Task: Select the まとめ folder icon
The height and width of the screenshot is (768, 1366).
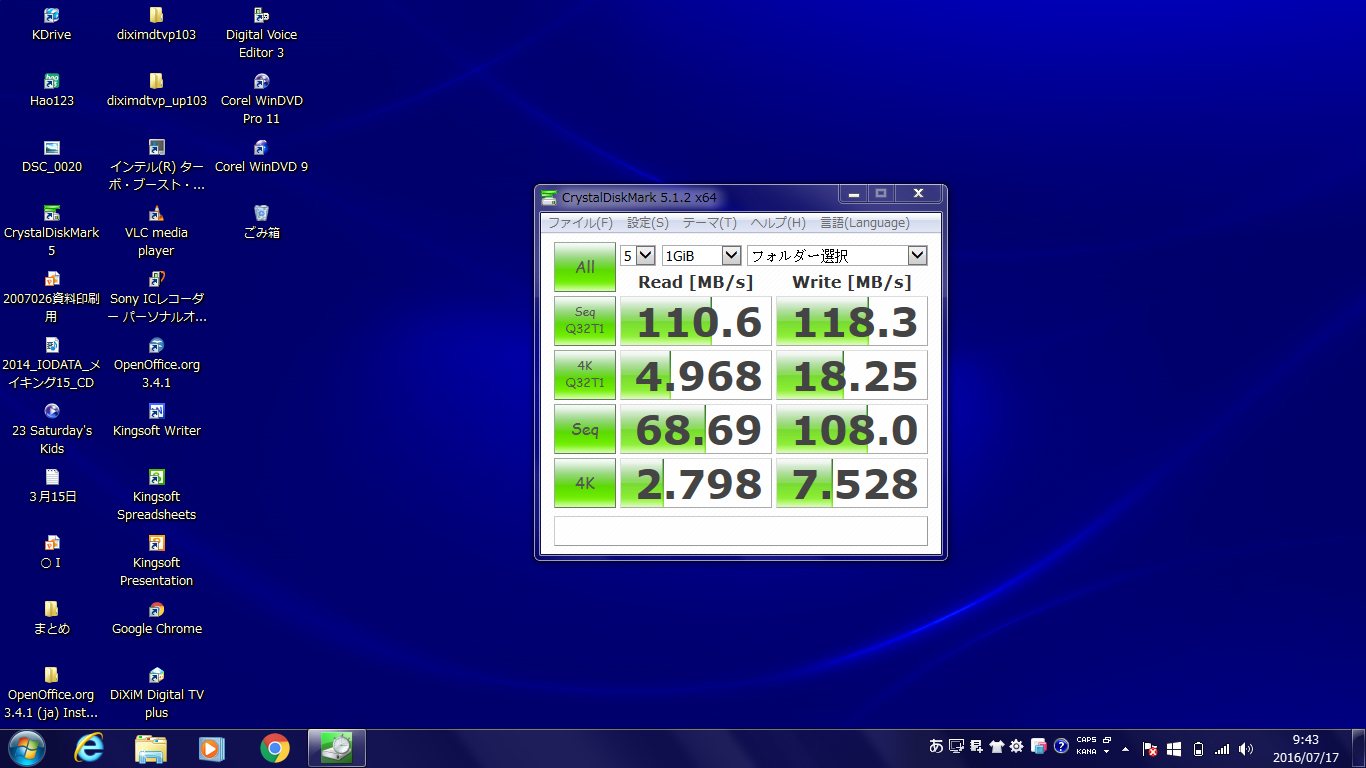Action: click(x=52, y=618)
